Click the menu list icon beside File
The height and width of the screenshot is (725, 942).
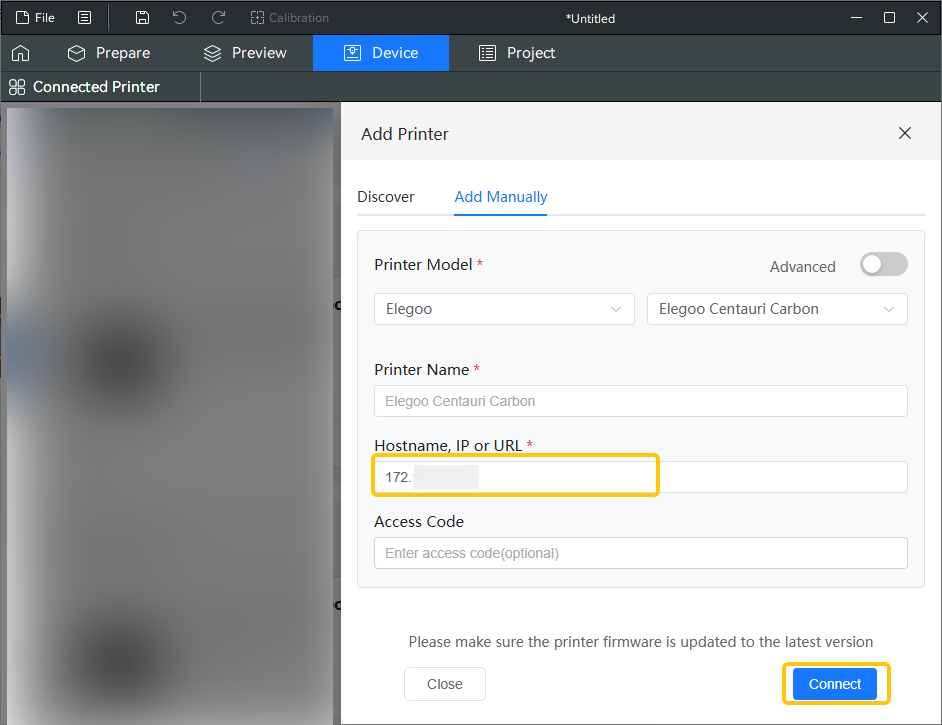(85, 17)
